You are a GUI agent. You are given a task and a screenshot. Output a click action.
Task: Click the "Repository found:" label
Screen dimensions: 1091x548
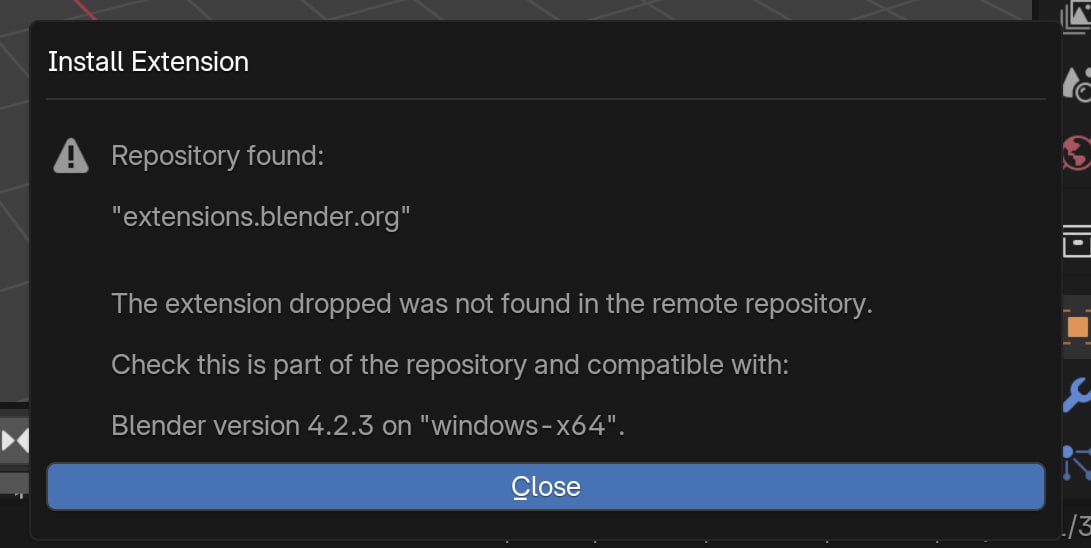(217, 157)
